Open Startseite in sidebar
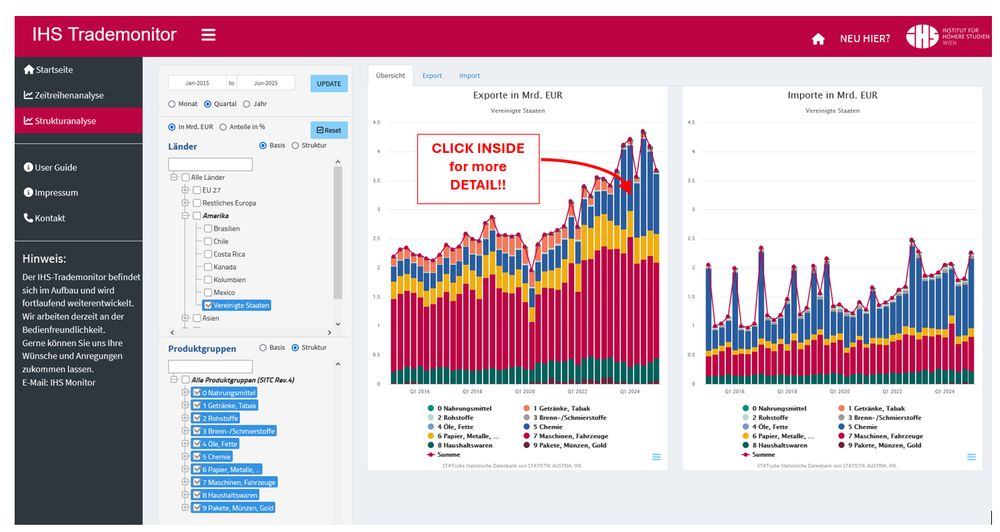This screenshot has height=532, width=1000. pyautogui.click(x=48, y=70)
